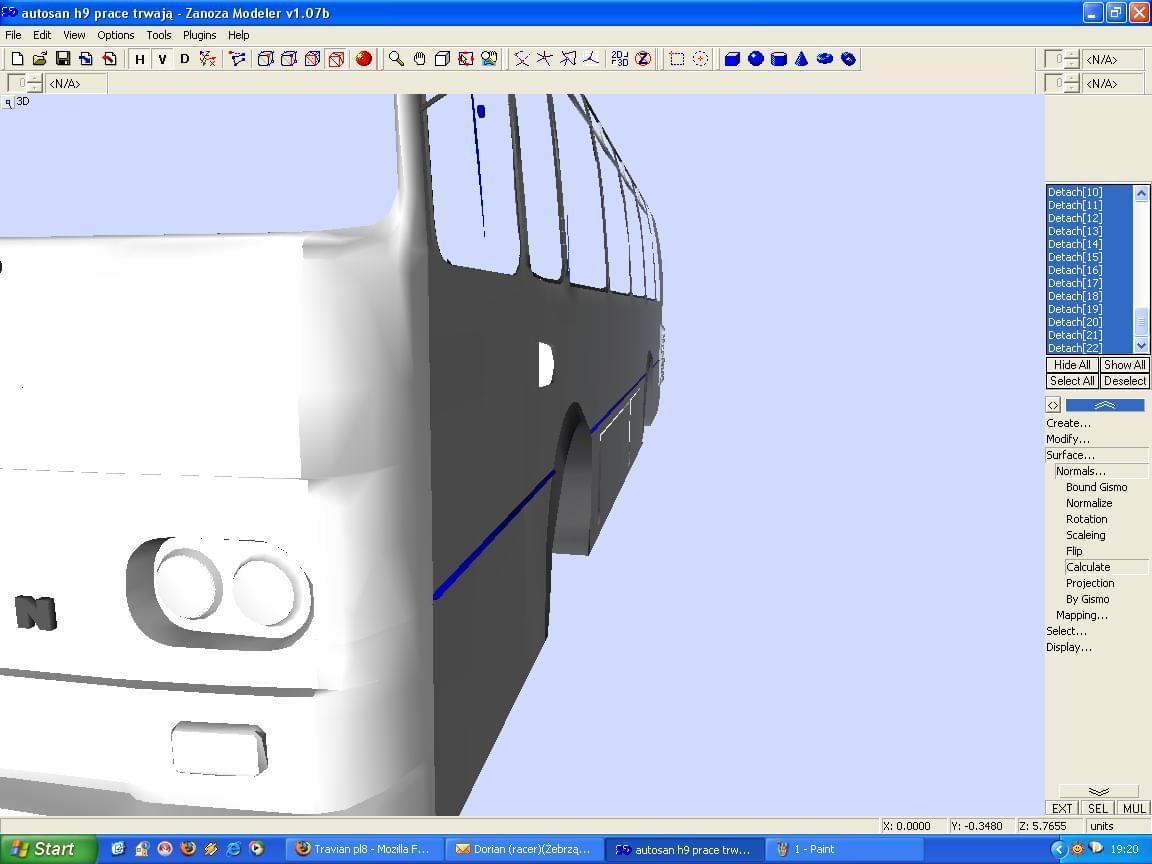Open the Plugins menu
This screenshot has width=1152, height=864.
coord(199,35)
